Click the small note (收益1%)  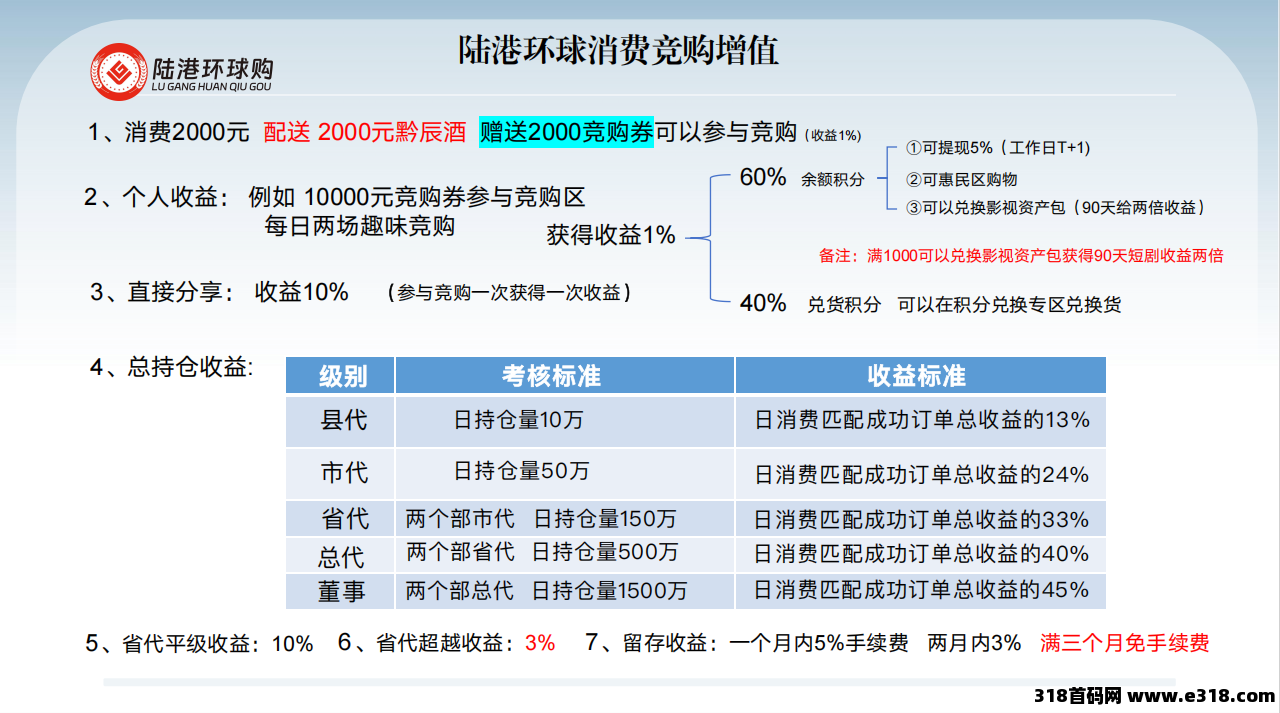click(x=832, y=135)
